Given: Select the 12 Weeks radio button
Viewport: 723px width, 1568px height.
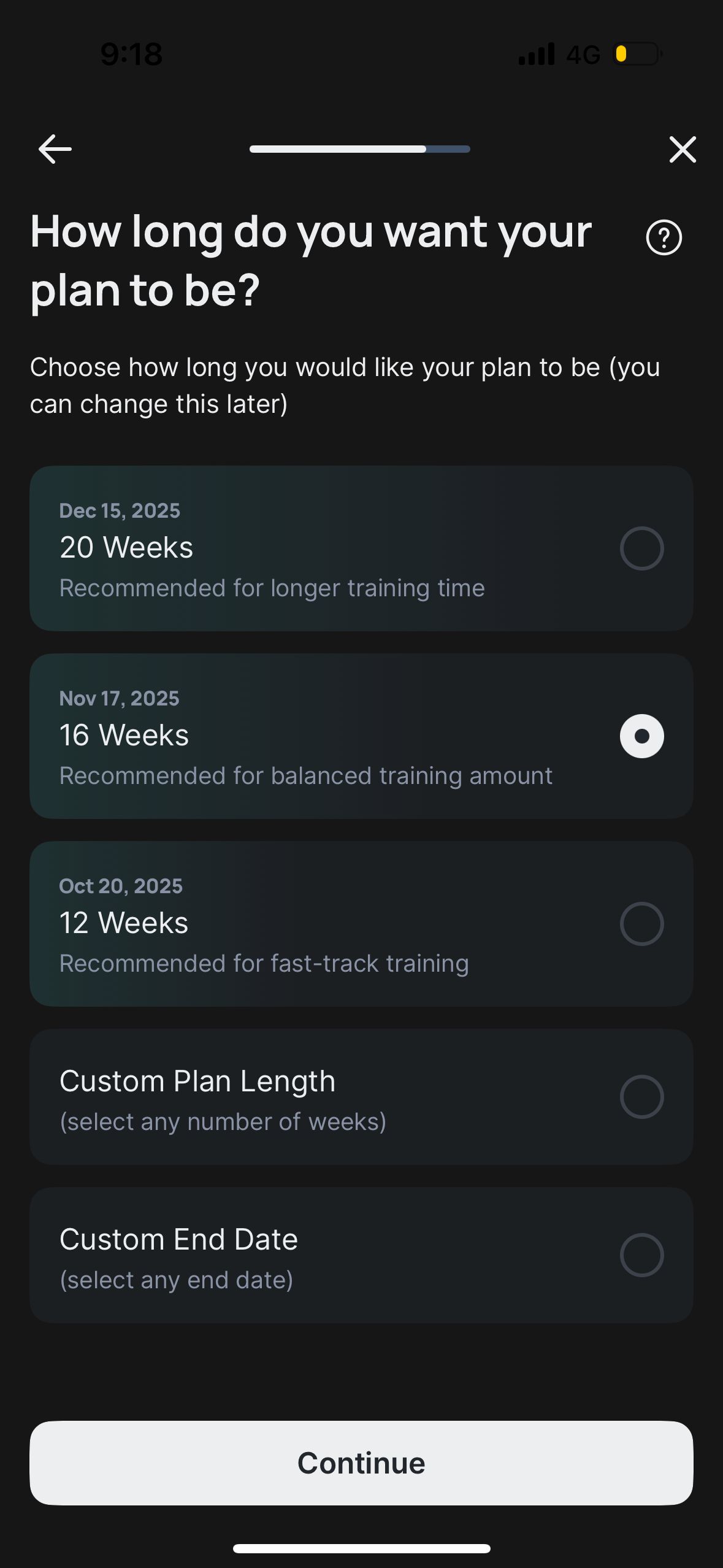Looking at the screenshot, I should (641, 924).
